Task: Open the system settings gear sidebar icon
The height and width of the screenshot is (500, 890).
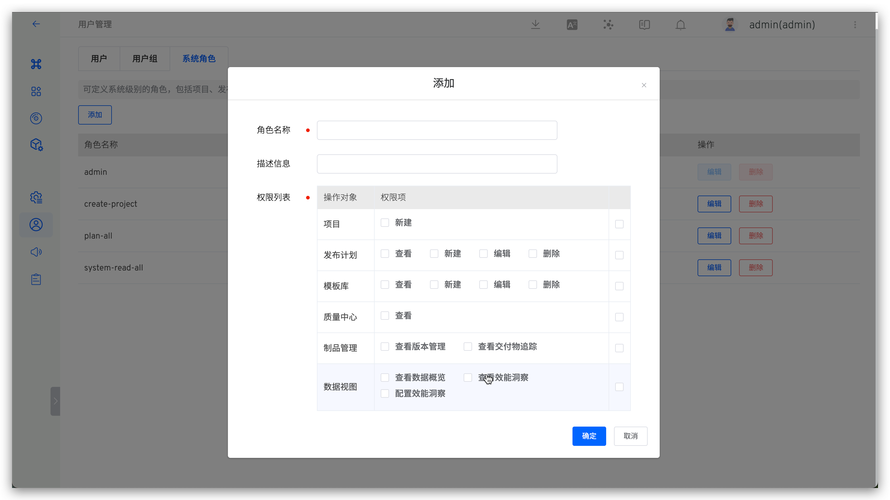Action: point(36,197)
